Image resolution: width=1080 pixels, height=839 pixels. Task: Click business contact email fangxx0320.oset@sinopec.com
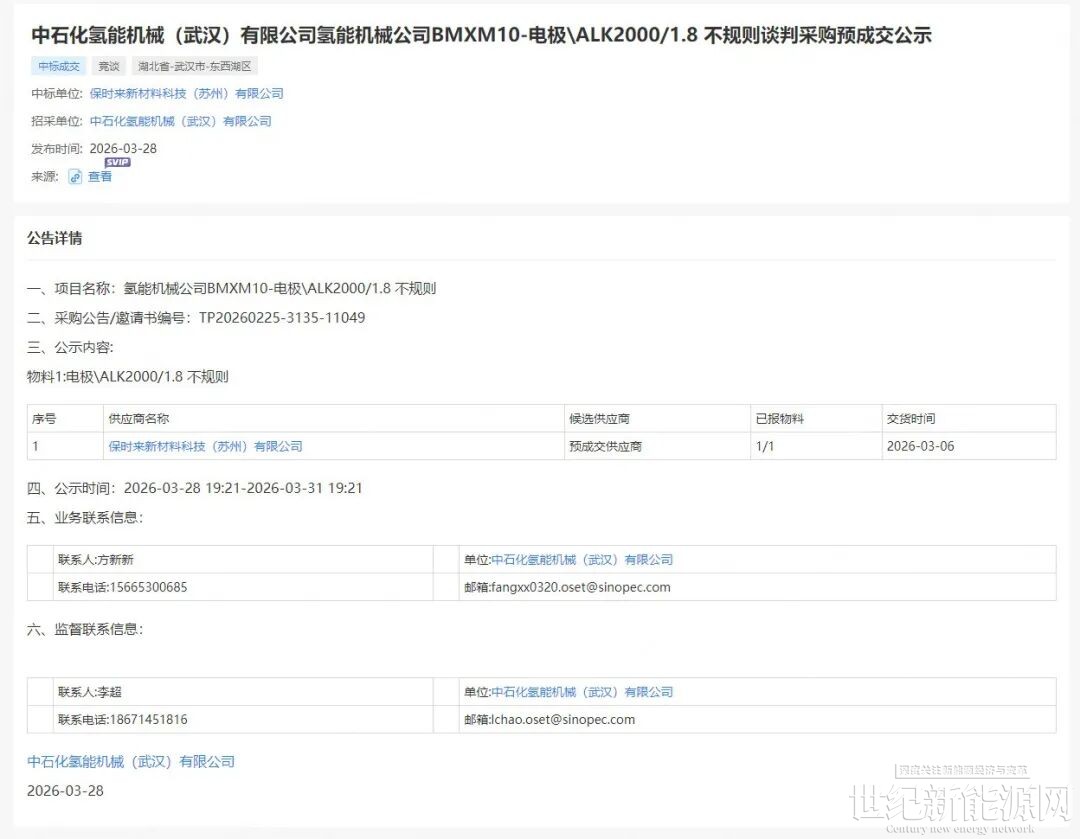(581, 587)
